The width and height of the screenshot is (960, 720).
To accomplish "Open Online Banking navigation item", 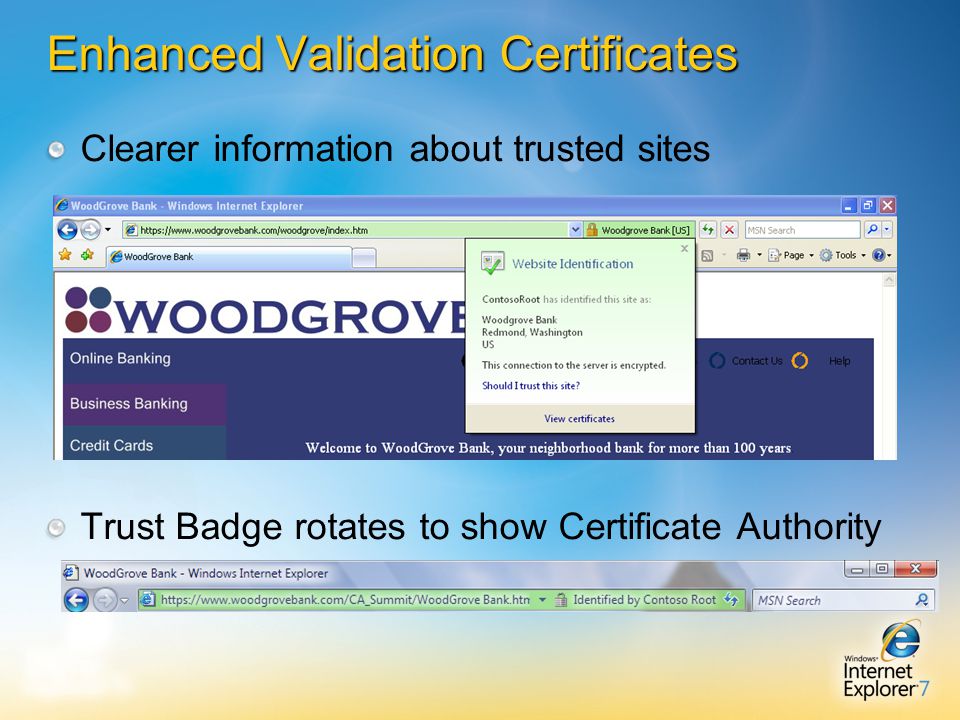I will click(120, 359).
